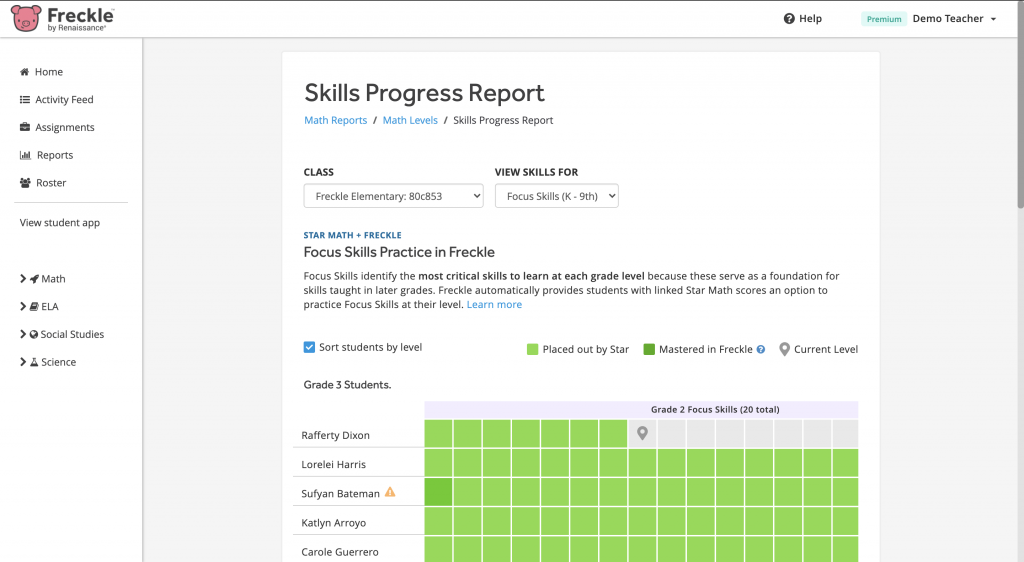Viewport: 1024px width, 562px height.
Task: Open Reports in the sidebar
Action: (55, 155)
